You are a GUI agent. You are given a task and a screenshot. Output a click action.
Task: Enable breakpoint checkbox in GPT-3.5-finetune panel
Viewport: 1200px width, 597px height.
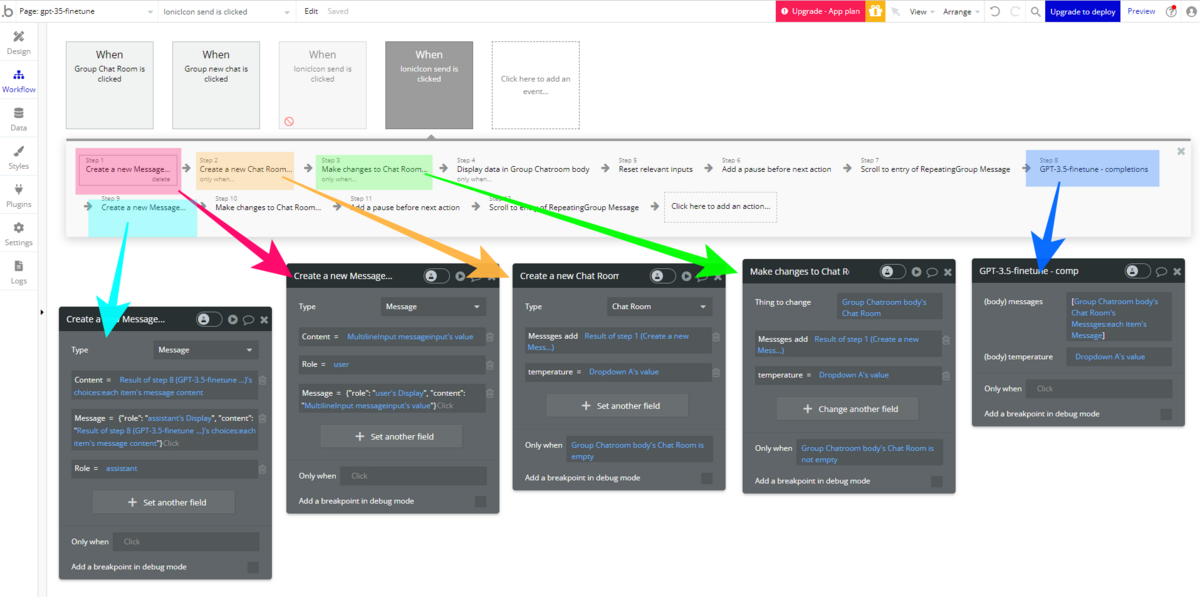[1166, 414]
